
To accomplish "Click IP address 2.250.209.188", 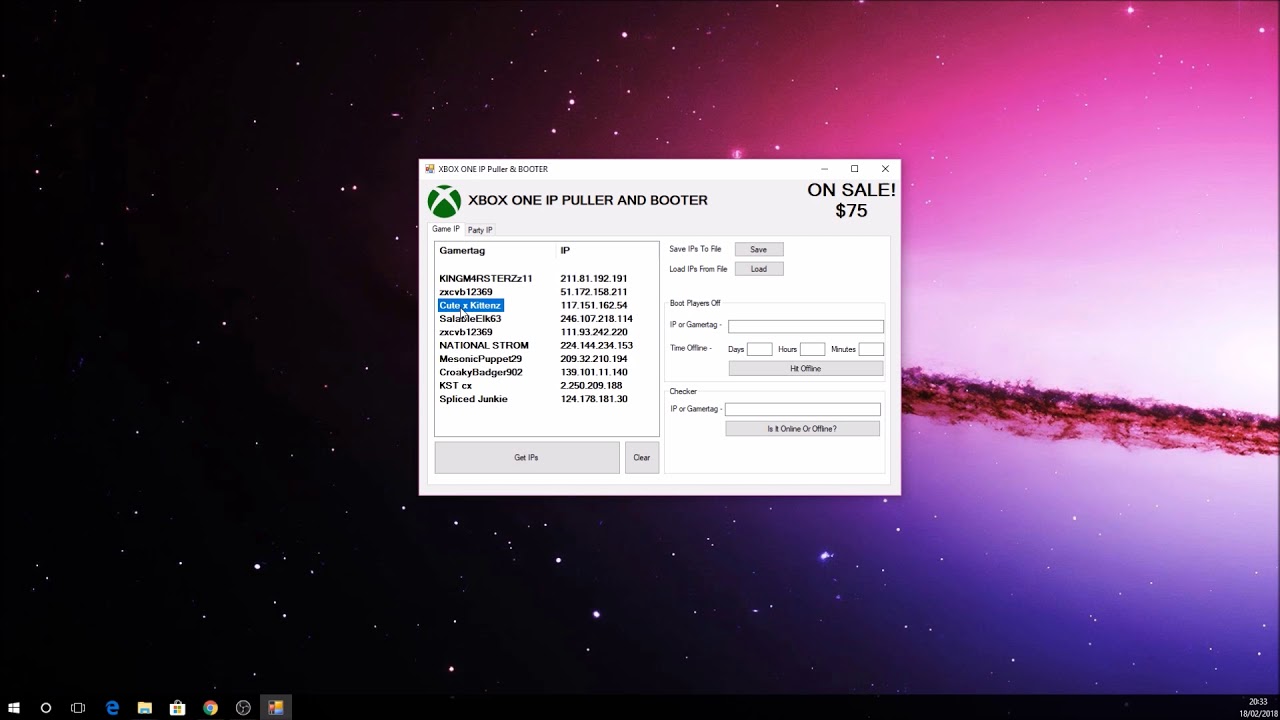I will click(591, 386).
